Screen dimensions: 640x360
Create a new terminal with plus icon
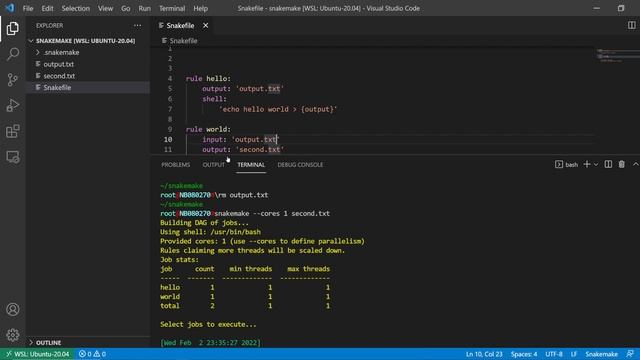pos(587,164)
